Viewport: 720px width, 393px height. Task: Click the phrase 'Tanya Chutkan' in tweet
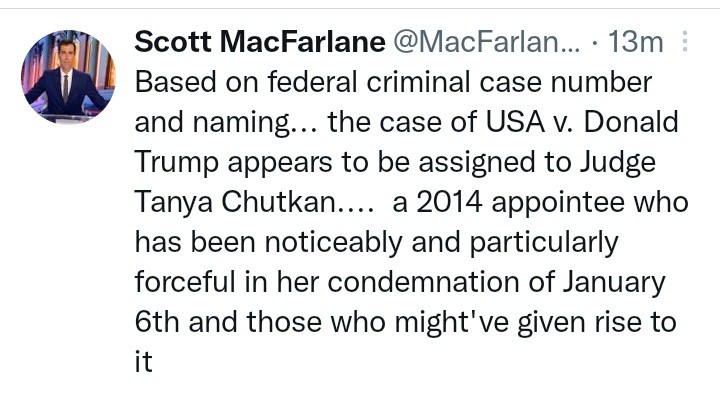pos(236,202)
